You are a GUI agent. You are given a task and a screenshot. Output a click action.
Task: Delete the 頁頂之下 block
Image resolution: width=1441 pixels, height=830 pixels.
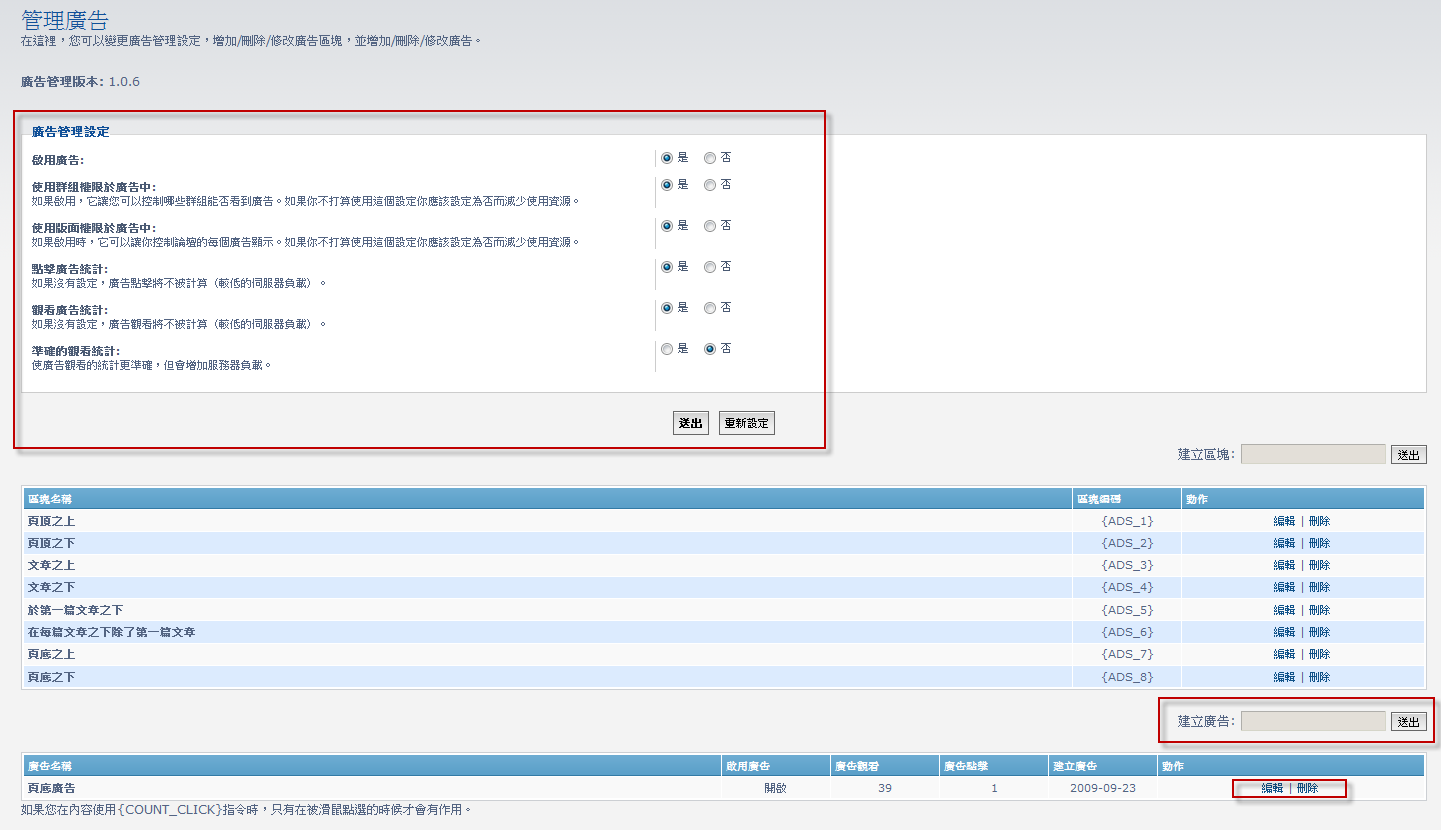click(x=1319, y=543)
